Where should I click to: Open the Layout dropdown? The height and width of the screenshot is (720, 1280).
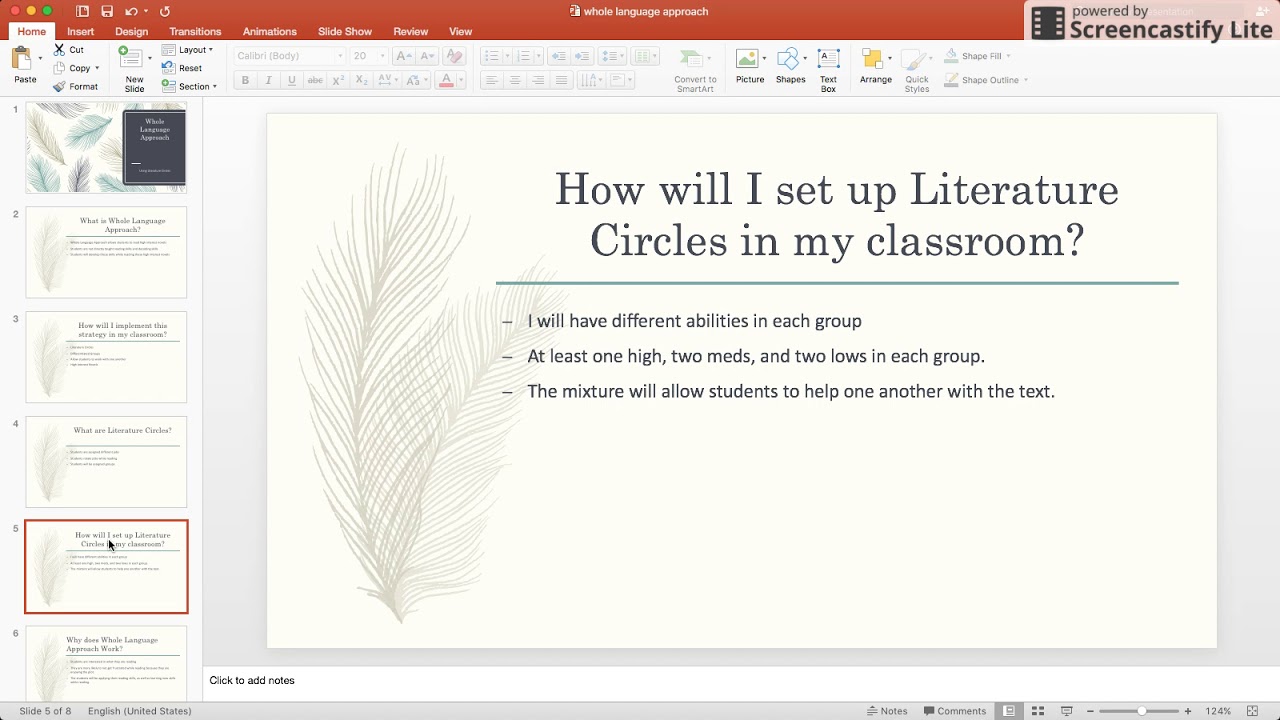pos(188,49)
